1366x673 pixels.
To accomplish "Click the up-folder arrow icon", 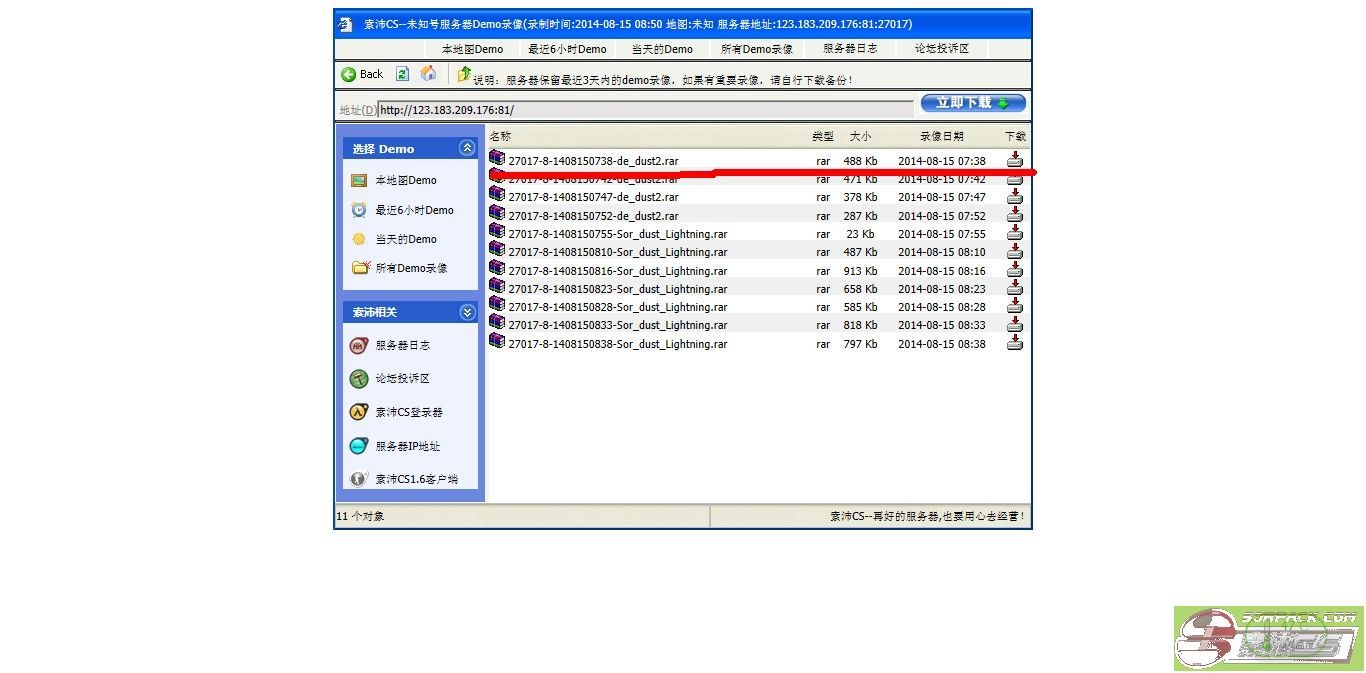I will click(x=464, y=74).
